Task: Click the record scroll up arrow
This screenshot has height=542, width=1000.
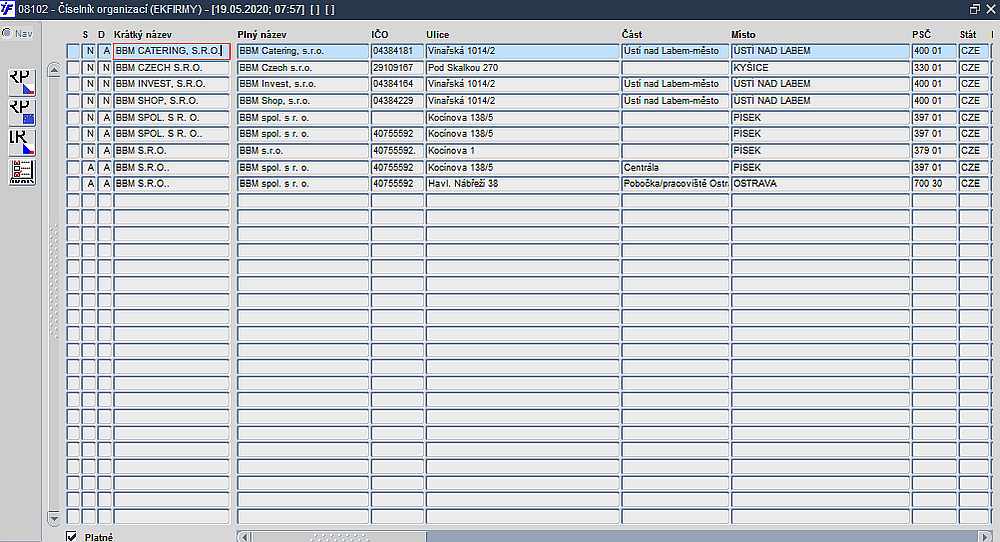Action: point(54,71)
